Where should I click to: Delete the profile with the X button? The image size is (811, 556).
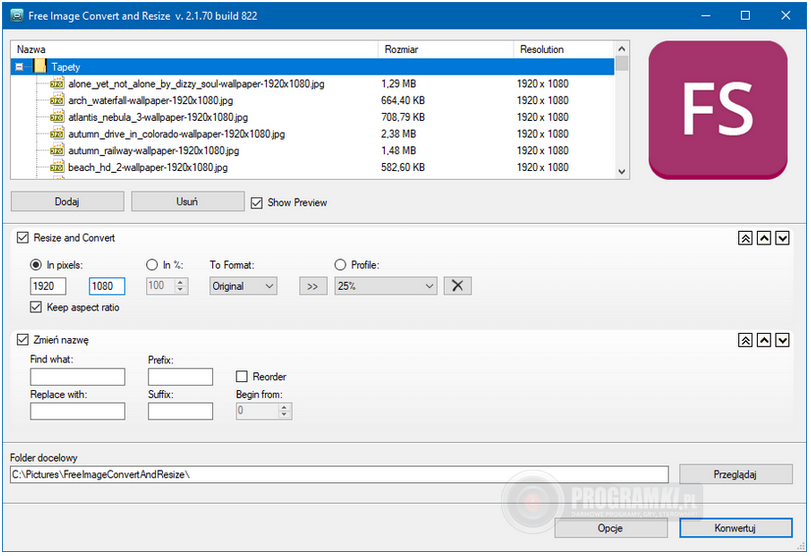(x=457, y=286)
